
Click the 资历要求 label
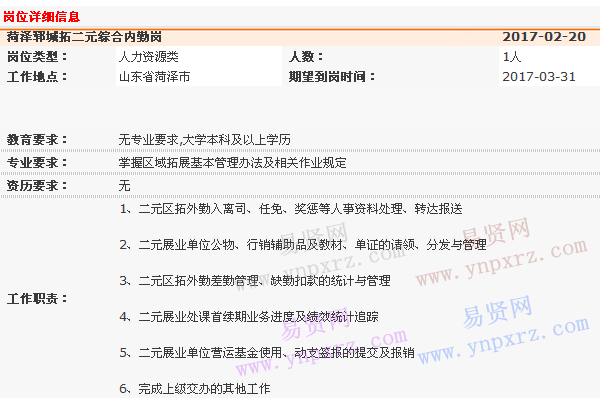pos(37,186)
